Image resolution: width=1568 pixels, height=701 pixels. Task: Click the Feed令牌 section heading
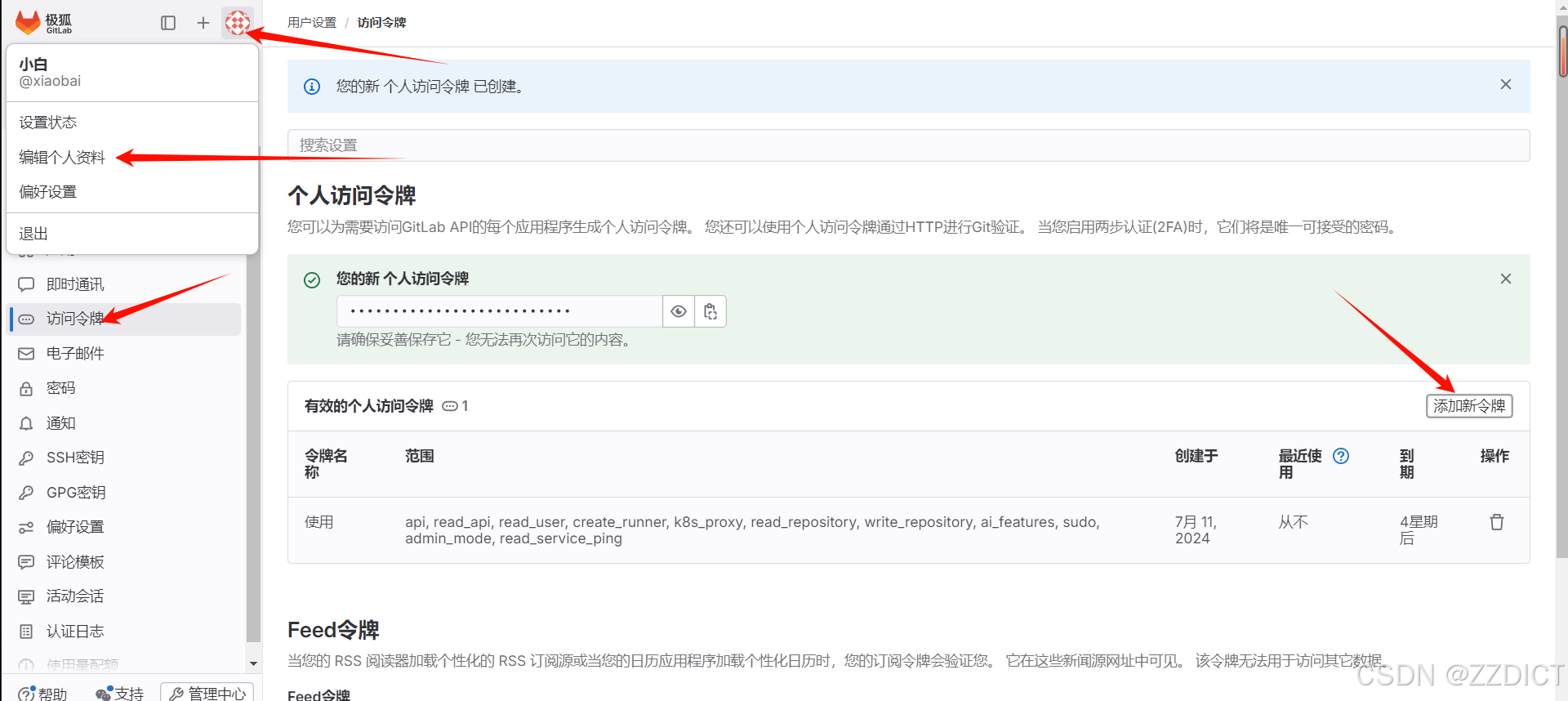333,630
